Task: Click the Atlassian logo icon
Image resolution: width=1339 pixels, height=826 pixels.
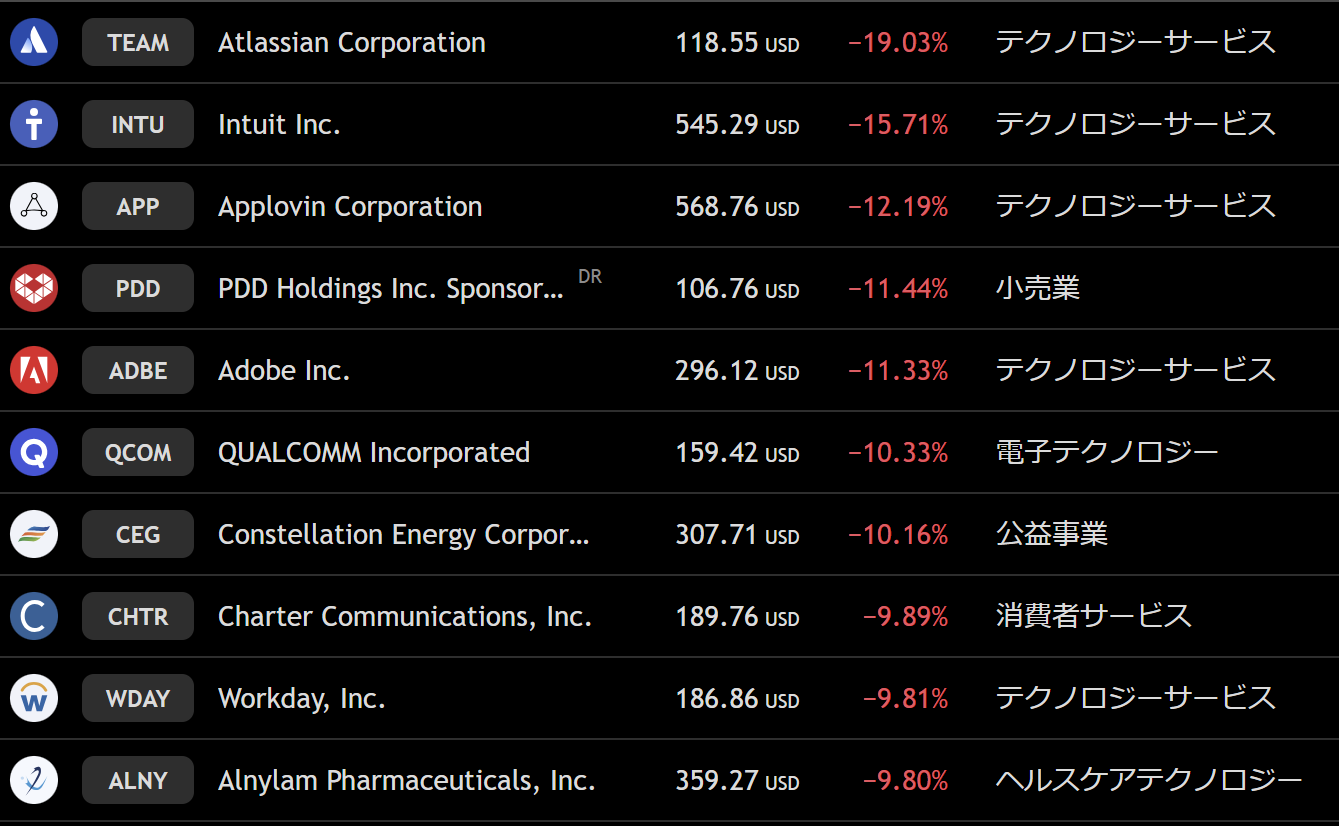Action: tap(34, 43)
